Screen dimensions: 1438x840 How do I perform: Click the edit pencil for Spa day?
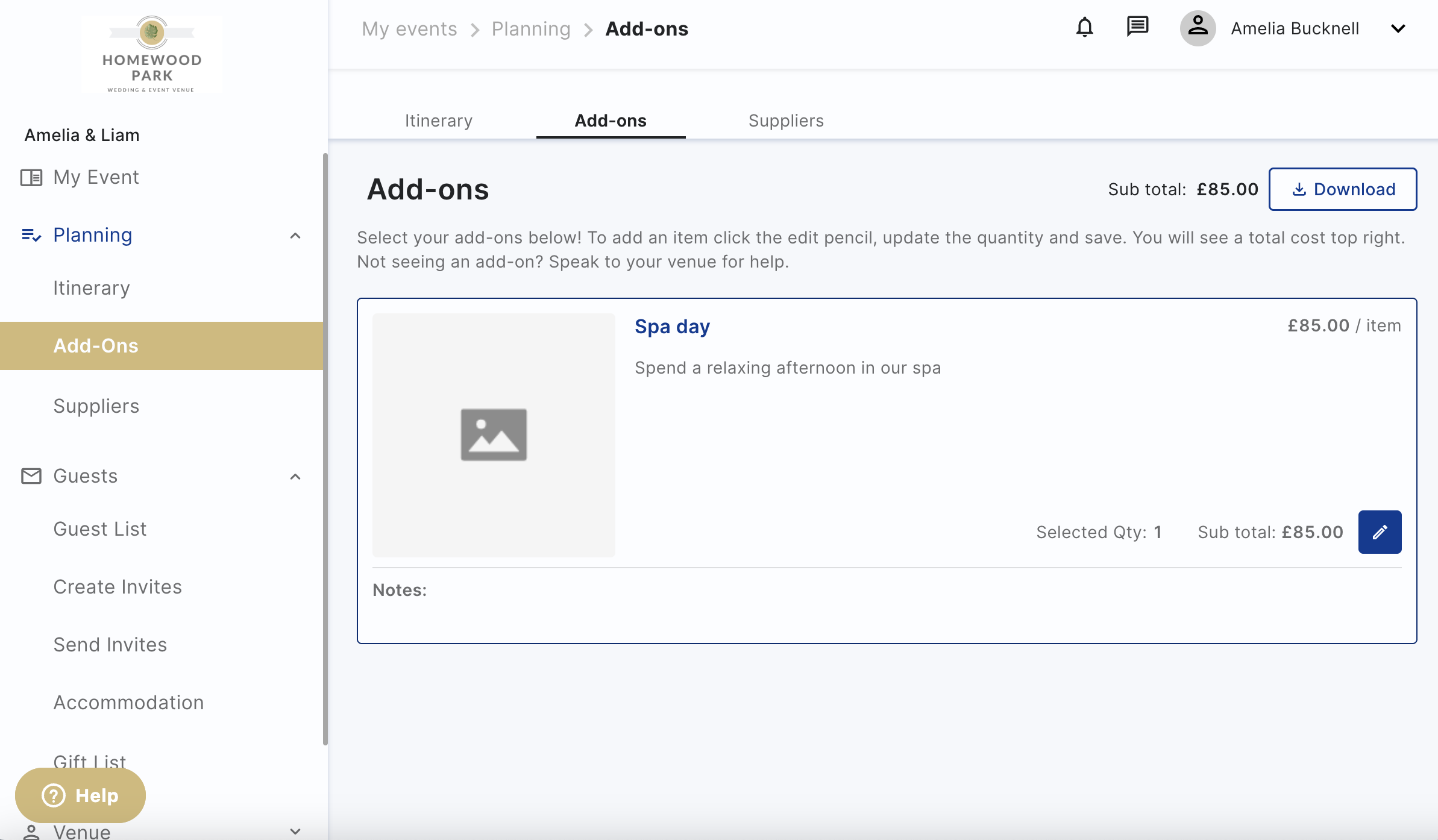[x=1380, y=532]
